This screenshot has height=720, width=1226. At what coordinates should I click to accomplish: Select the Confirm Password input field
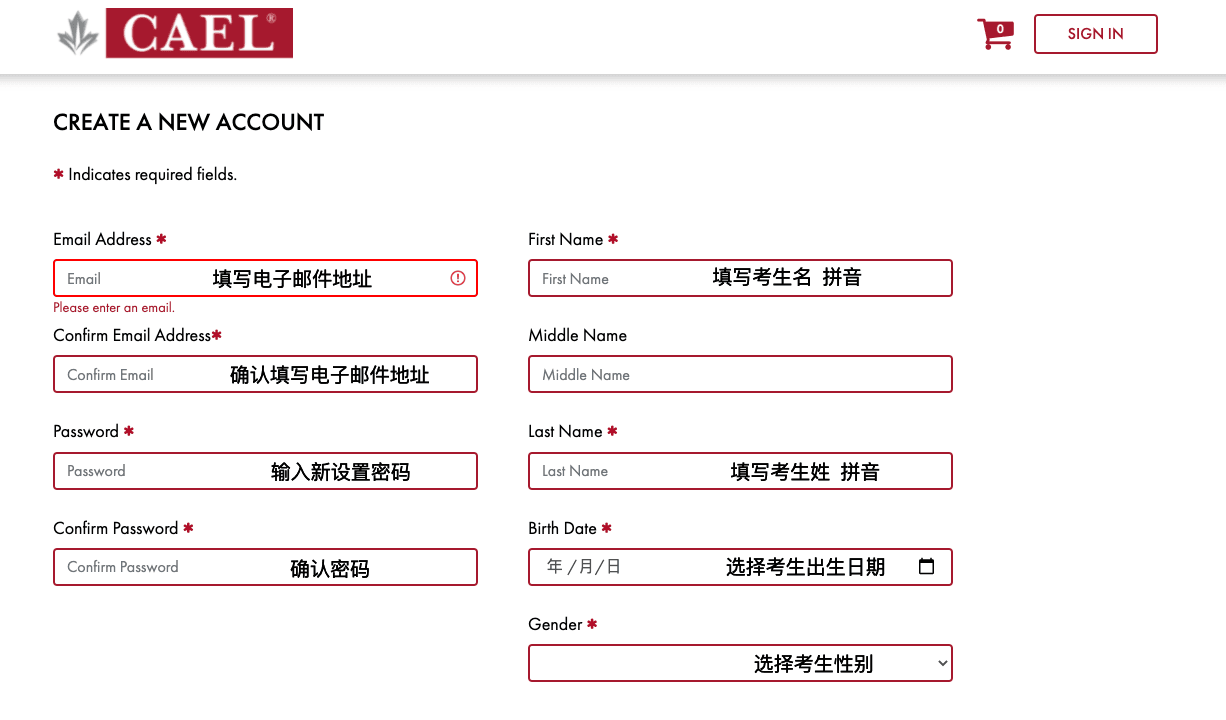coord(265,567)
